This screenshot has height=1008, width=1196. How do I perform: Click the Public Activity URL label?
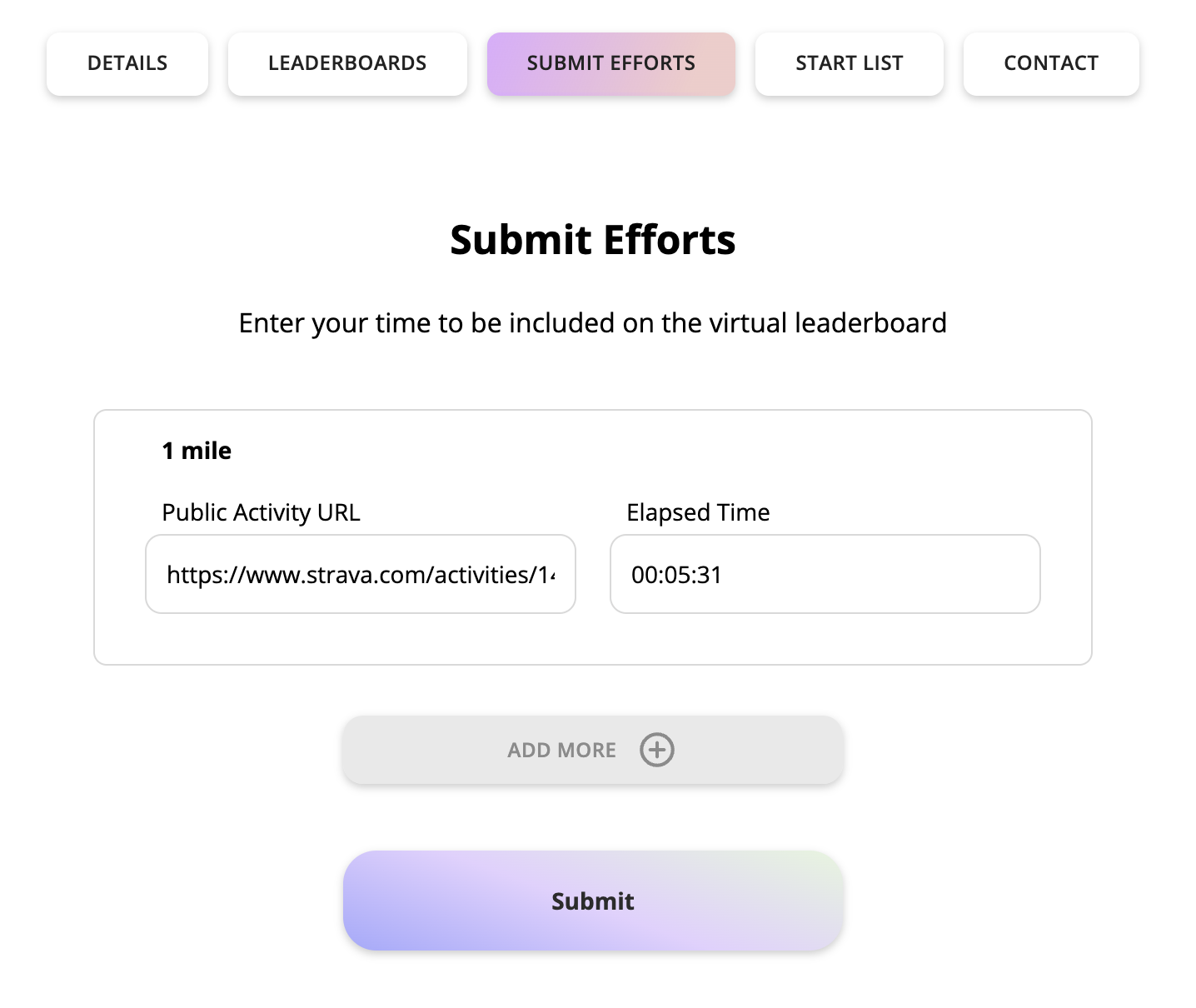(261, 512)
